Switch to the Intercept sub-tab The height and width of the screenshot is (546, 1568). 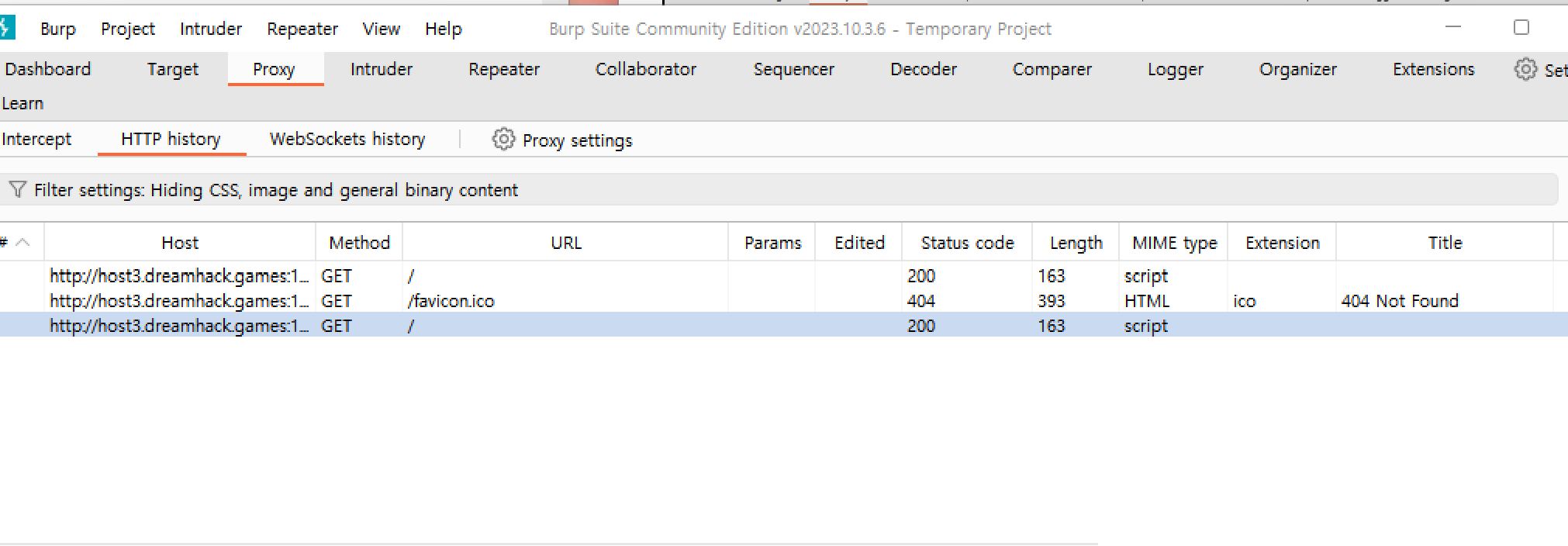(x=36, y=139)
